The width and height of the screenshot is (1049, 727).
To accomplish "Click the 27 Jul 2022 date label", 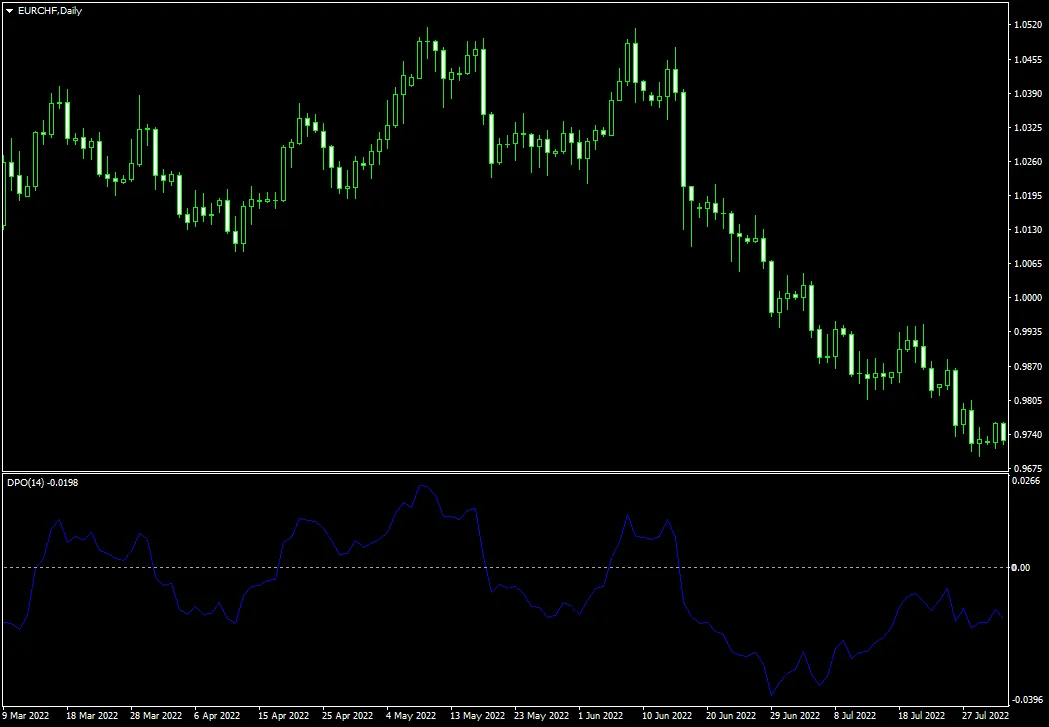I will [986, 716].
